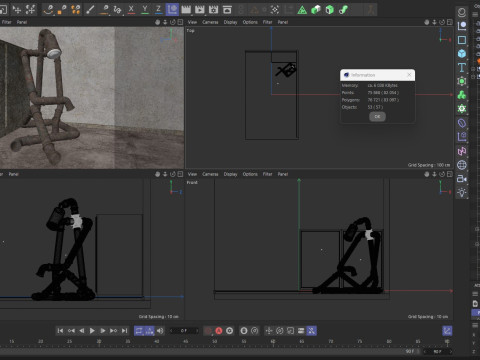Screen dimensions: 480x360
Task: Play animation forward in timeline
Action: [x=92, y=331]
